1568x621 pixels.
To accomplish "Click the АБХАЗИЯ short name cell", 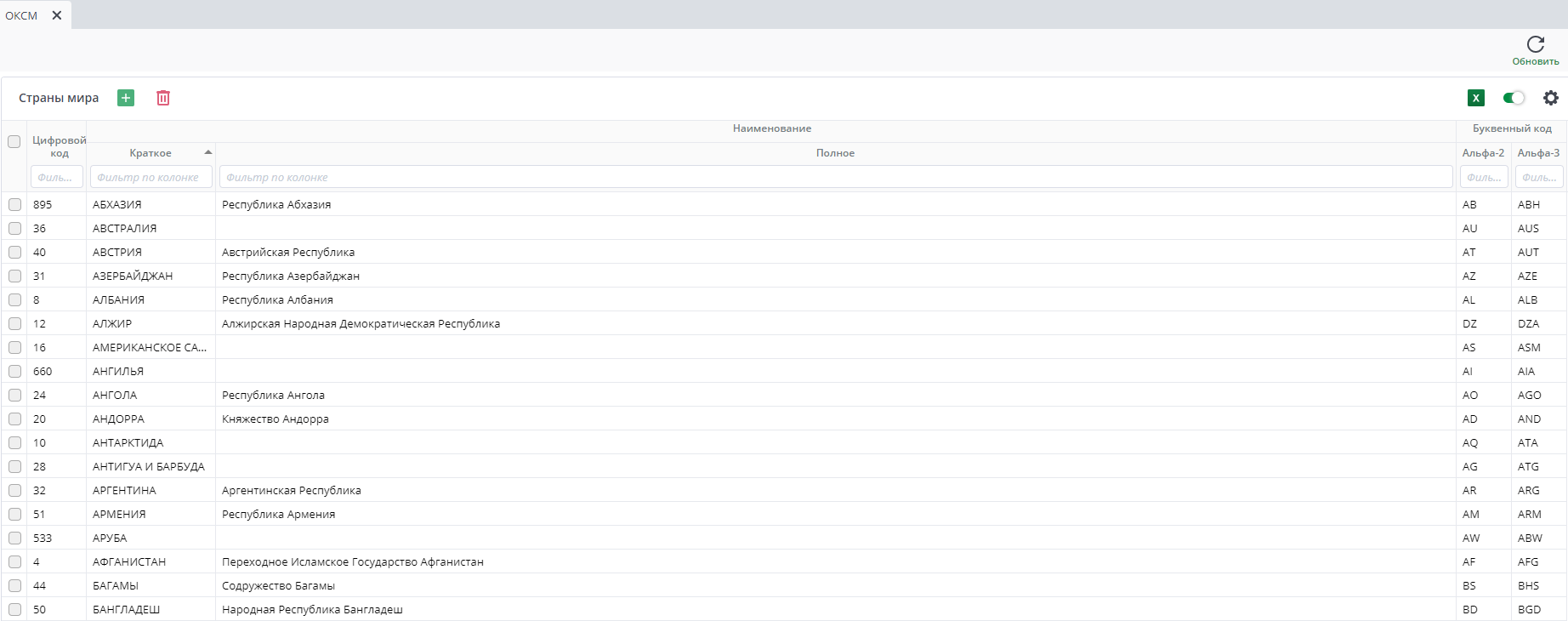I will 151,204.
